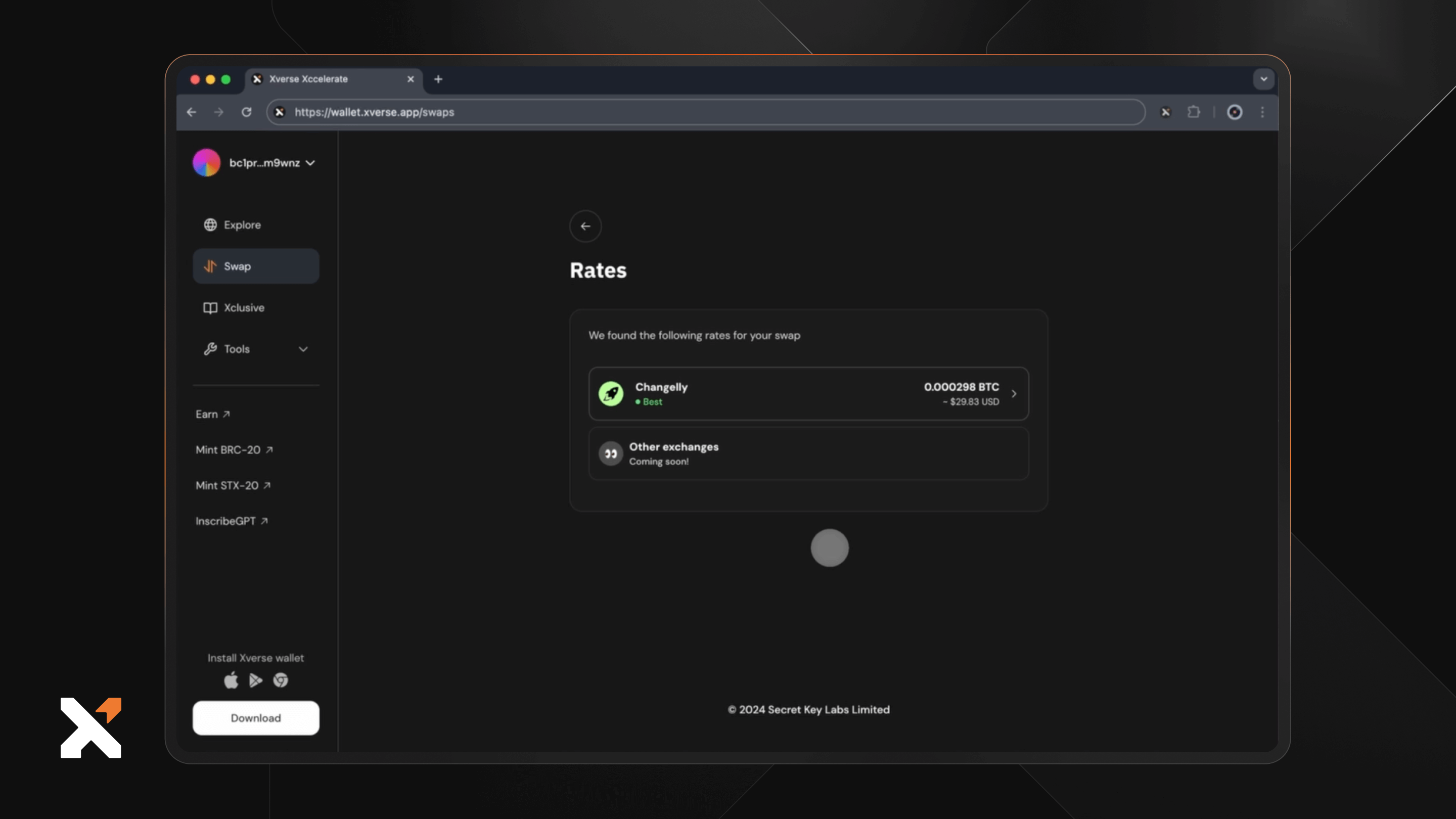Click the Chrome web store icon
This screenshot has width=1456, height=819.
[x=281, y=680]
